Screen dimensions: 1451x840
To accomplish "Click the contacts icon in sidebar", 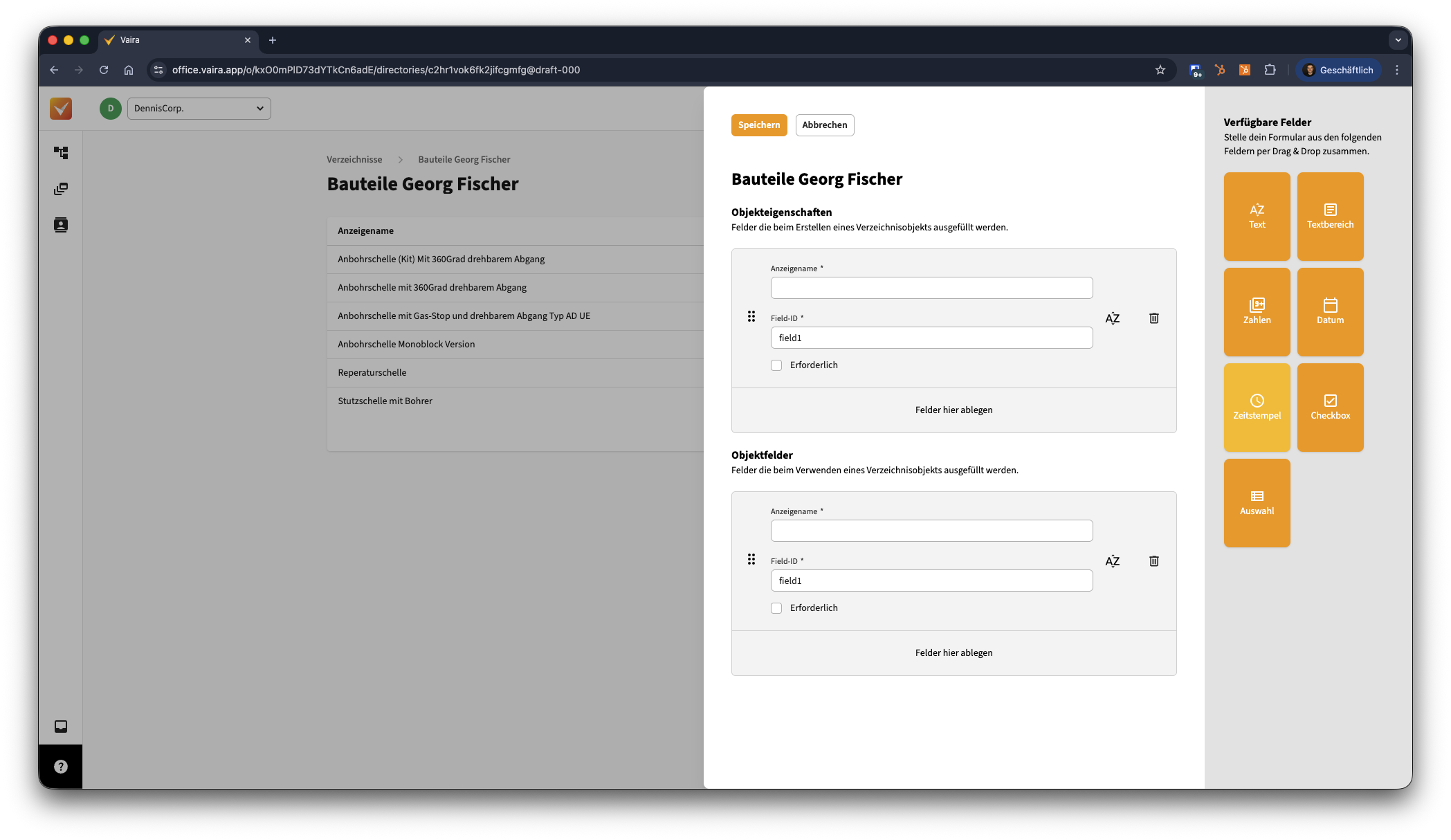I will pos(61,225).
